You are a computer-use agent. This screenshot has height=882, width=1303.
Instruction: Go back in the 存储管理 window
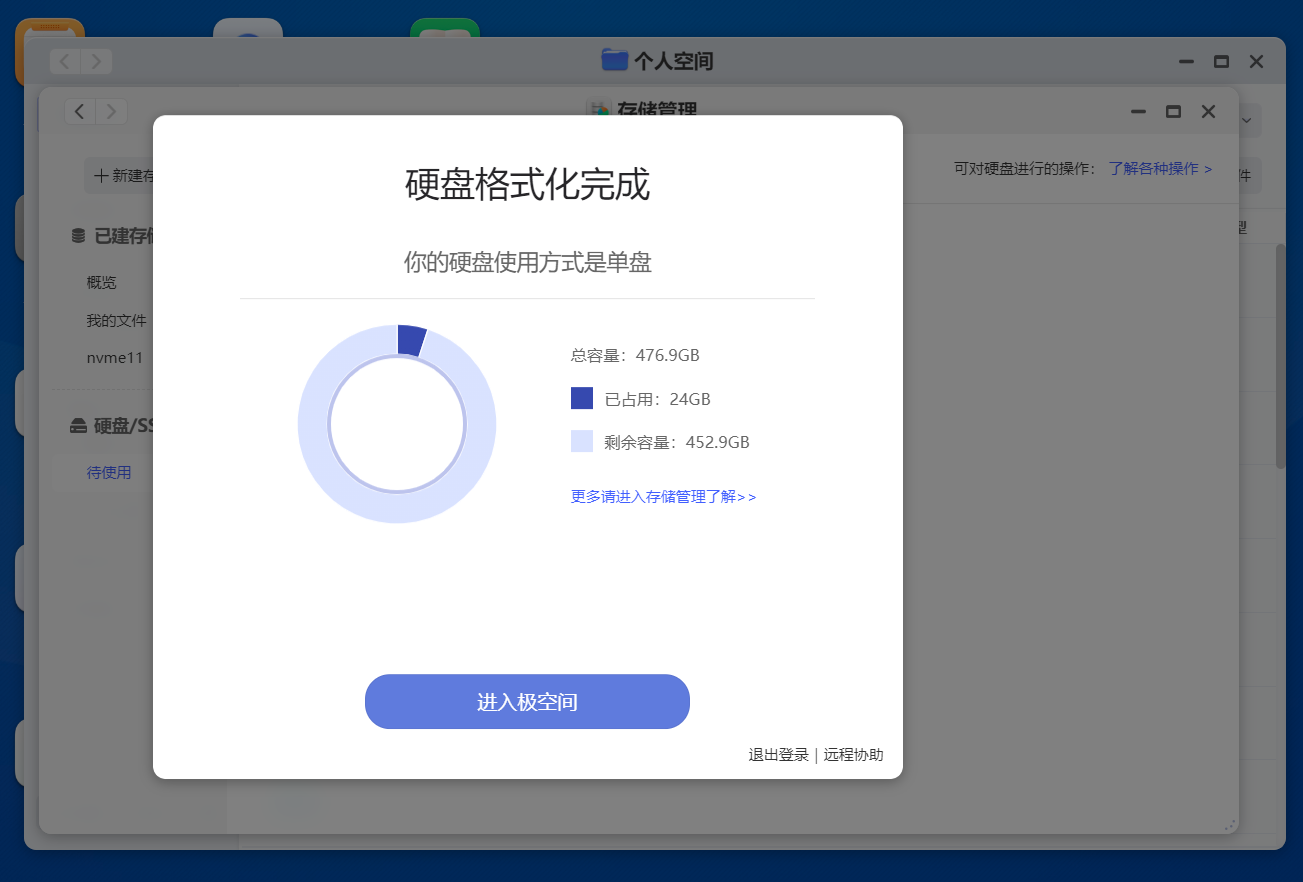point(80,111)
